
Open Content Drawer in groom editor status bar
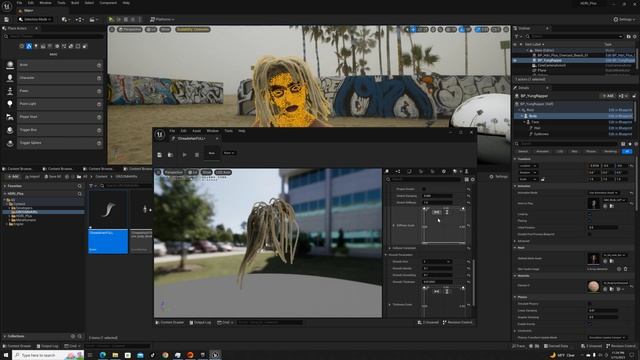coord(170,322)
